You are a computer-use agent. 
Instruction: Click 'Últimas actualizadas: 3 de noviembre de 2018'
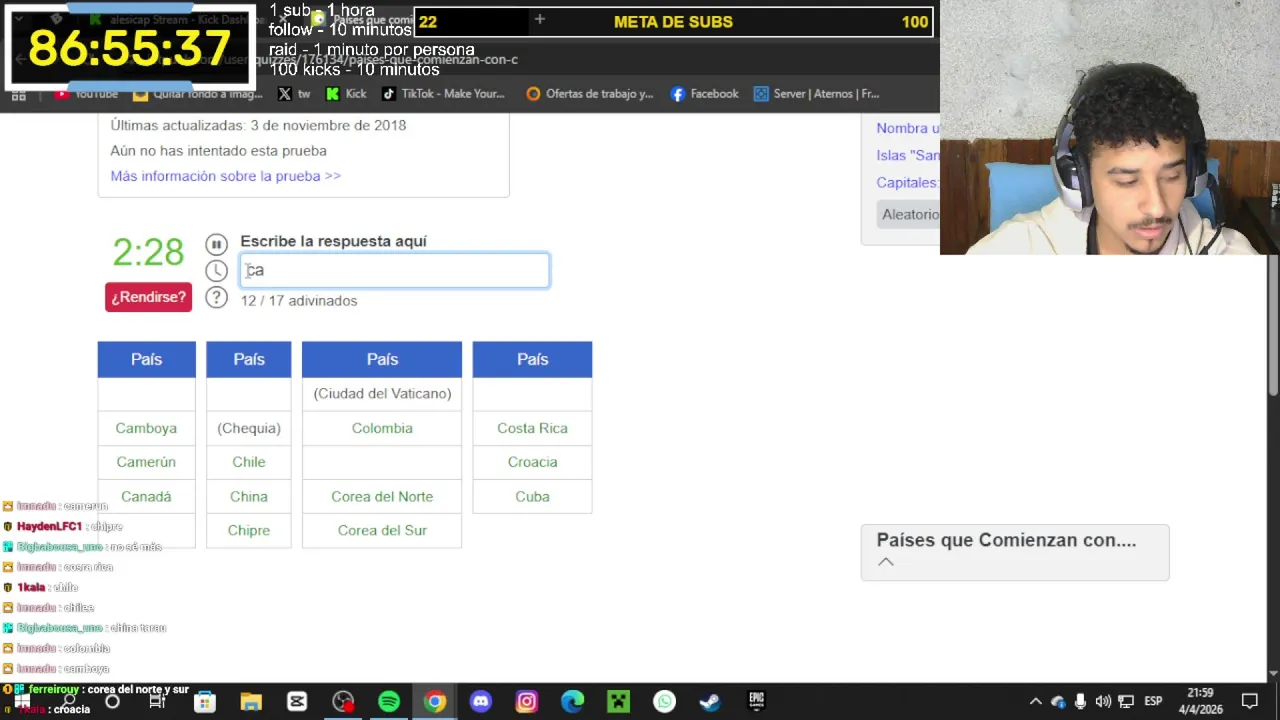click(x=258, y=125)
